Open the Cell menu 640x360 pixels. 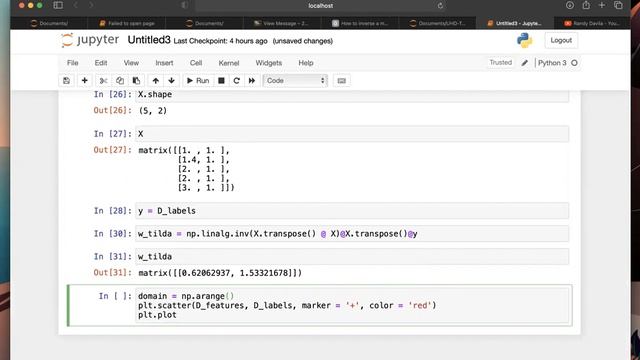[x=196, y=63]
